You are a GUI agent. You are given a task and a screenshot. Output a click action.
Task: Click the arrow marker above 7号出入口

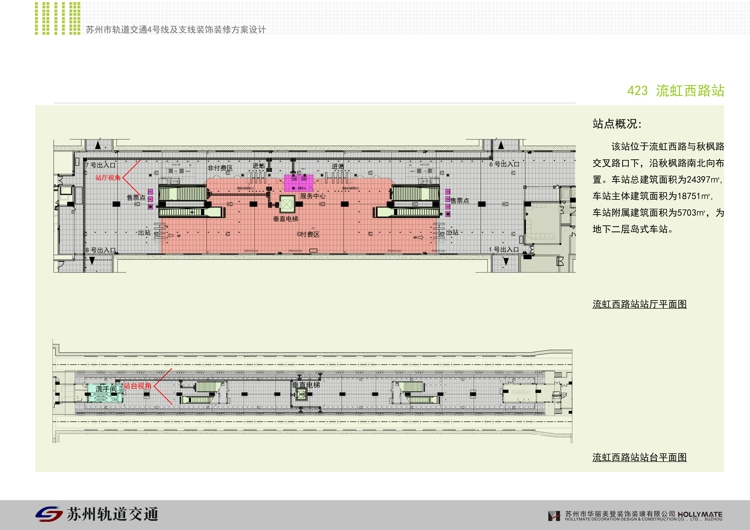[x=98, y=144]
